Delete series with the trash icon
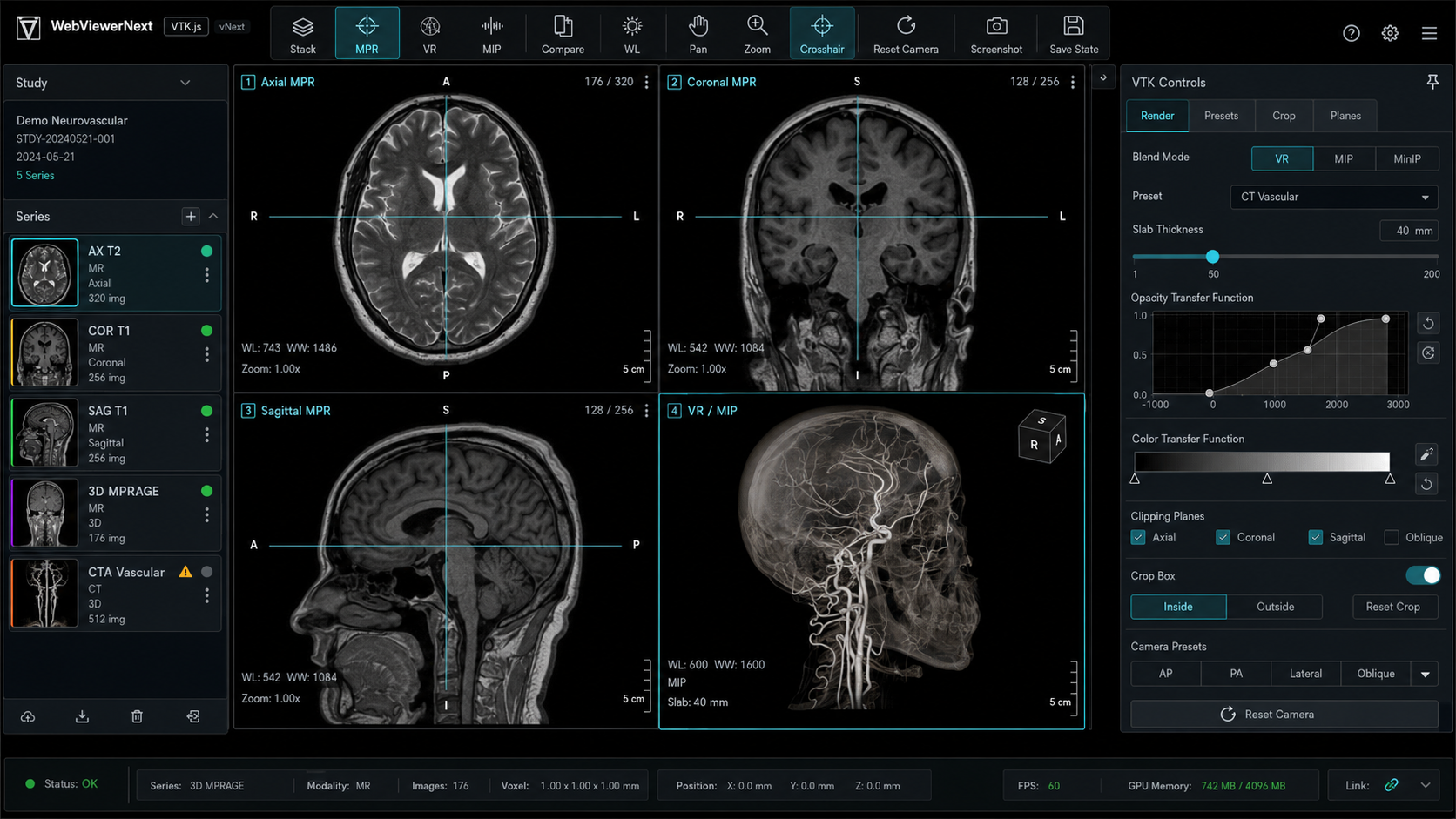Viewport: 1456px width, 819px height. click(137, 716)
